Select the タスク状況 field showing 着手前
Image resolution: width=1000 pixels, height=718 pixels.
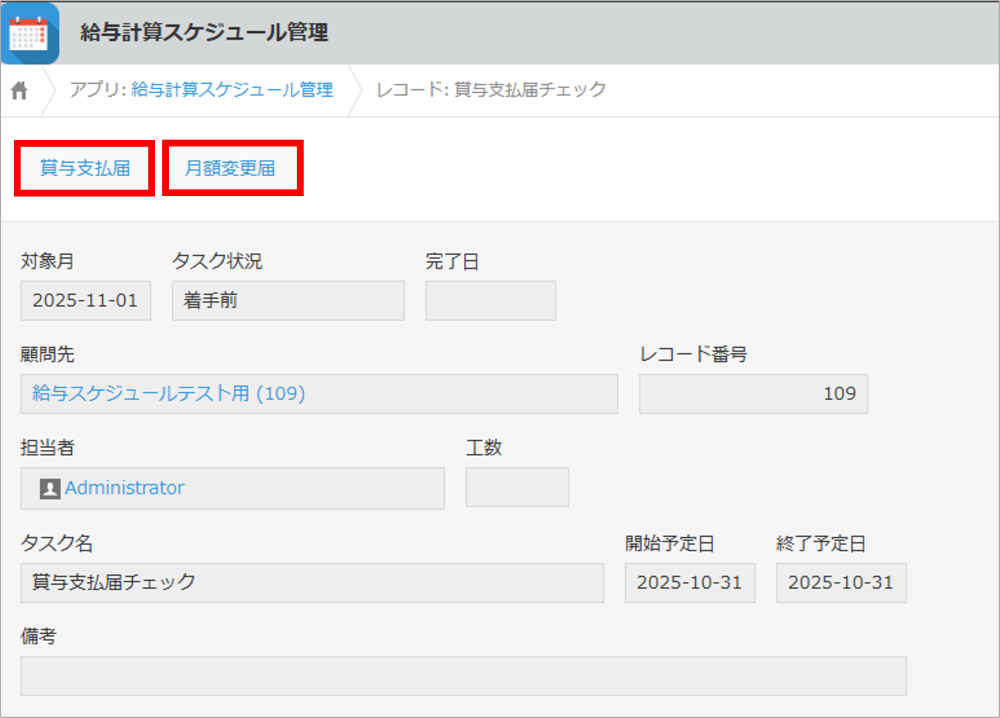(x=288, y=300)
